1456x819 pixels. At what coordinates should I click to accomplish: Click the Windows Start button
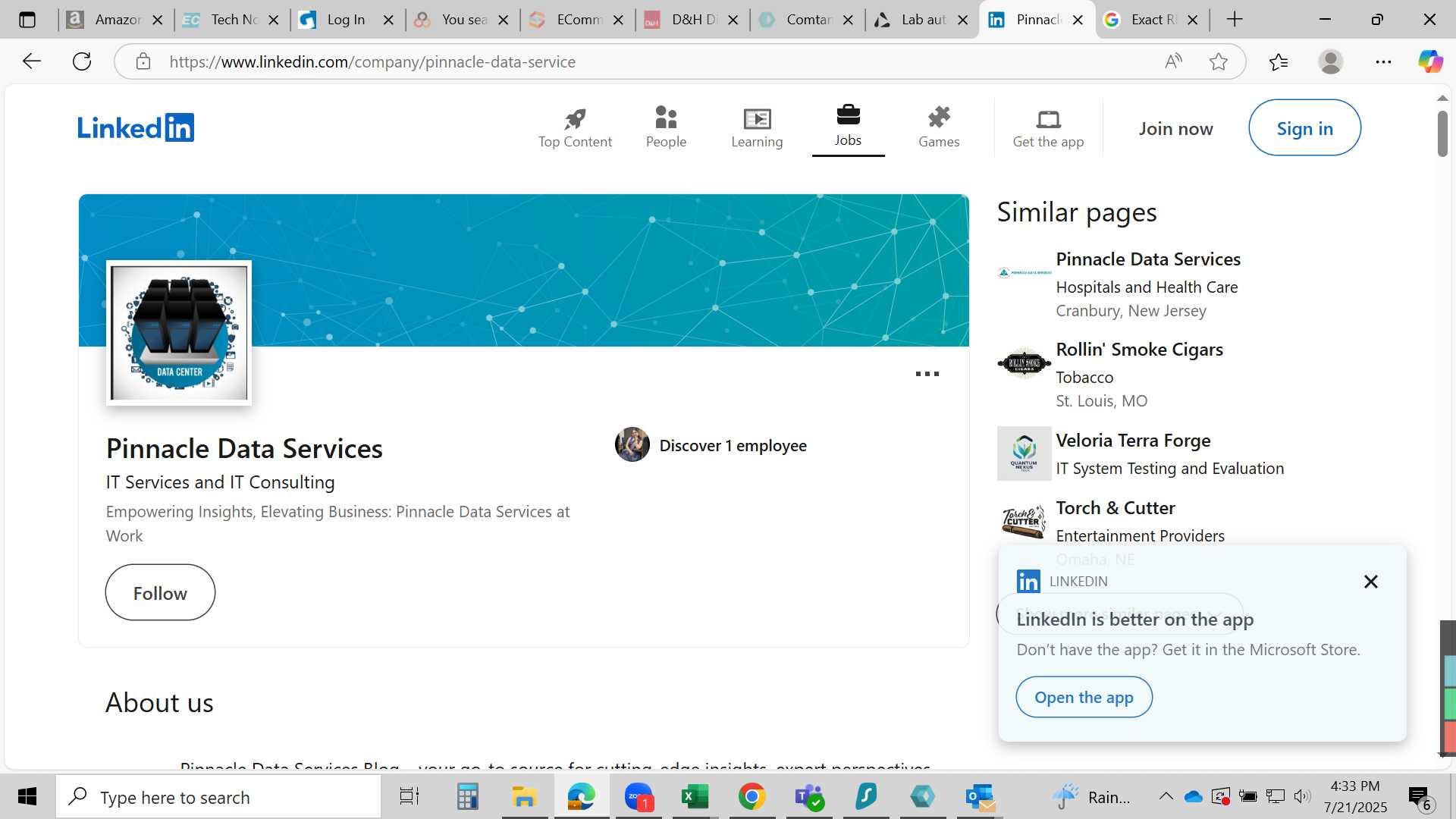pyautogui.click(x=27, y=796)
